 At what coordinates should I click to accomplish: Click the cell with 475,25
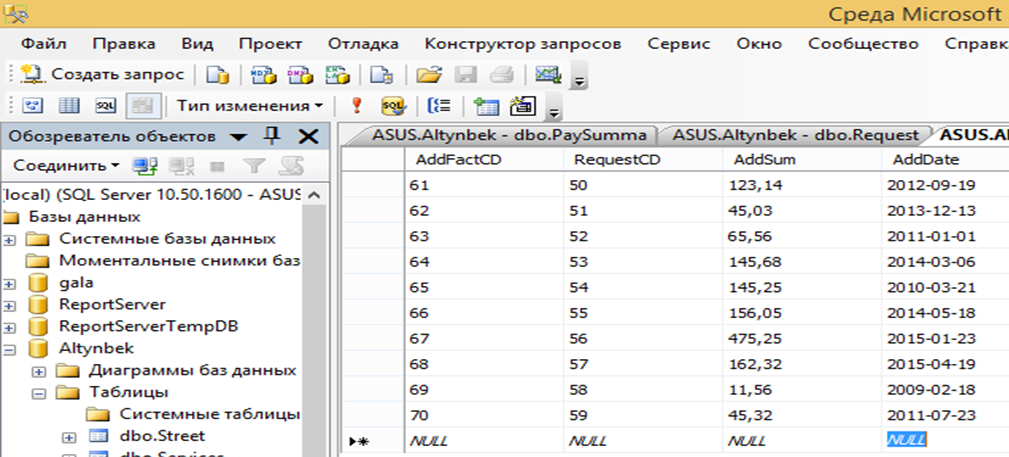(802, 339)
